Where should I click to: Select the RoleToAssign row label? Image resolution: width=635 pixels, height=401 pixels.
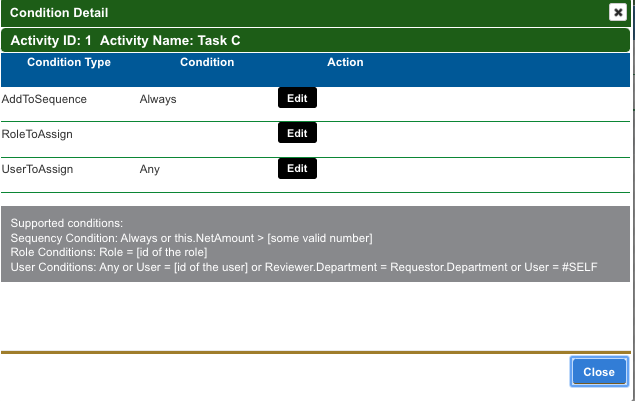37,134
